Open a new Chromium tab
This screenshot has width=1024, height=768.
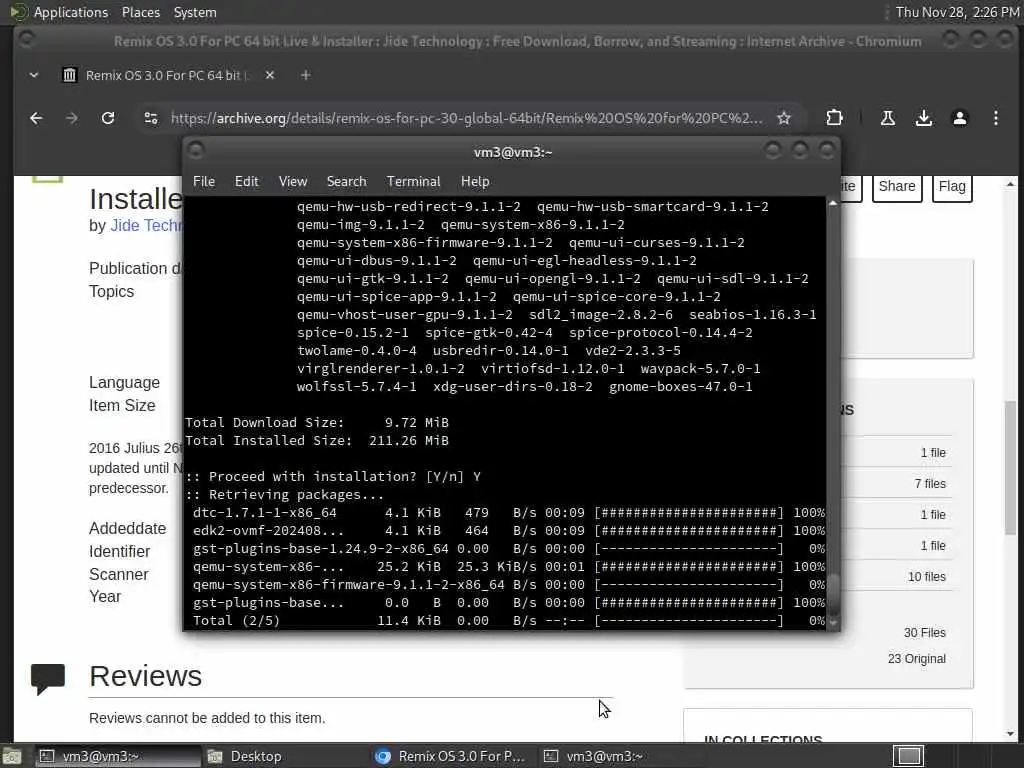(305, 75)
